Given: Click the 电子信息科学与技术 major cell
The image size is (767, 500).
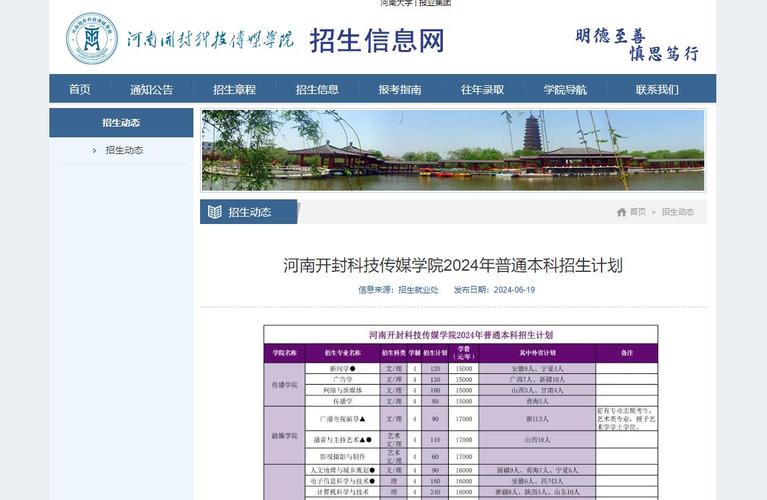Looking at the screenshot, I should (343, 481).
